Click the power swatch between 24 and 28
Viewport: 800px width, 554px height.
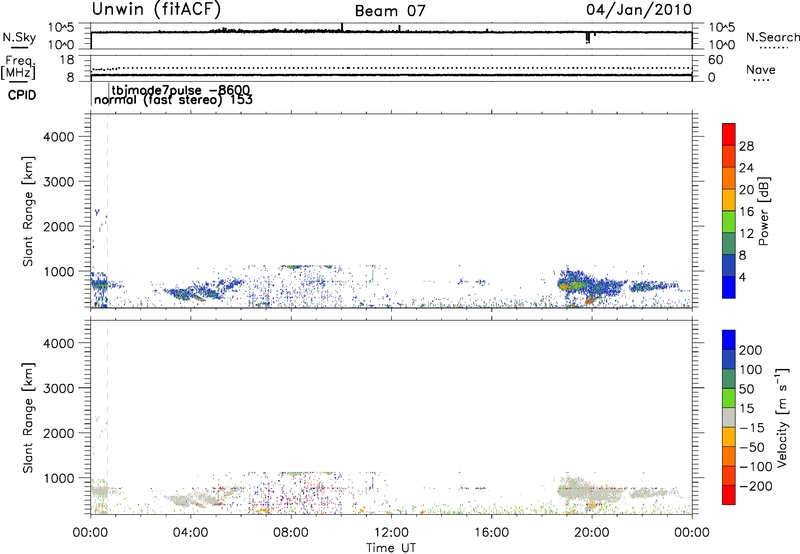(x=729, y=156)
